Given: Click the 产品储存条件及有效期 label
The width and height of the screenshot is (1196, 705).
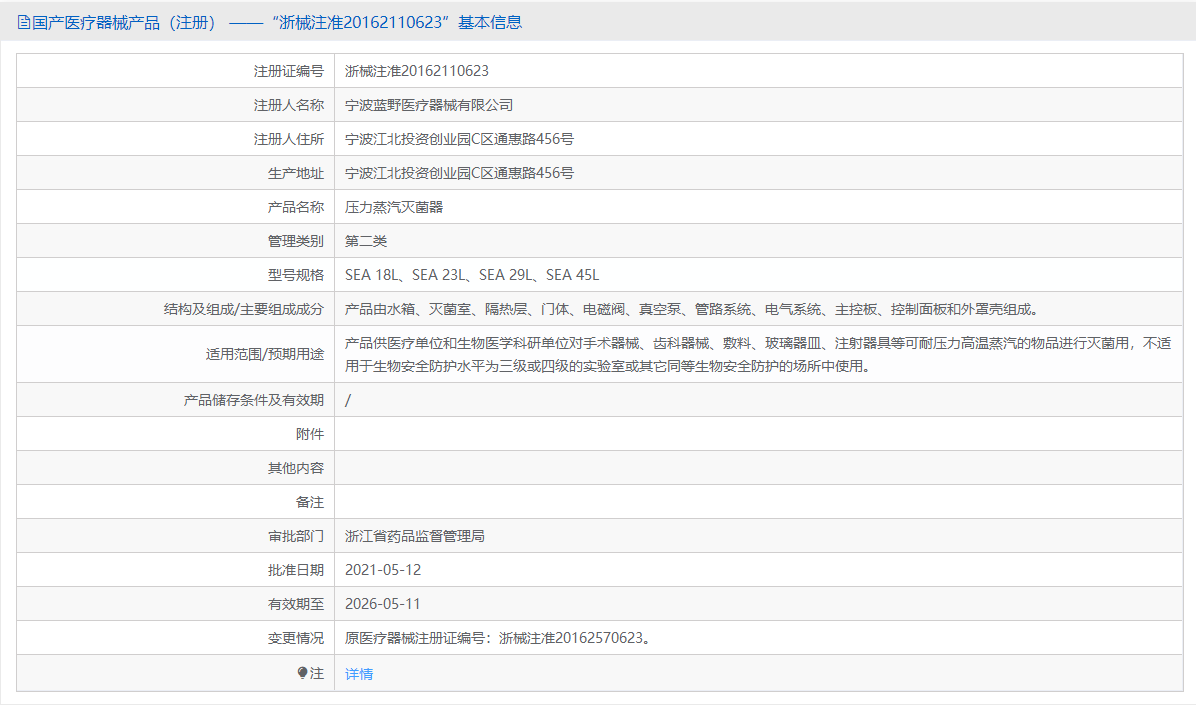Looking at the screenshot, I should pos(253,400).
